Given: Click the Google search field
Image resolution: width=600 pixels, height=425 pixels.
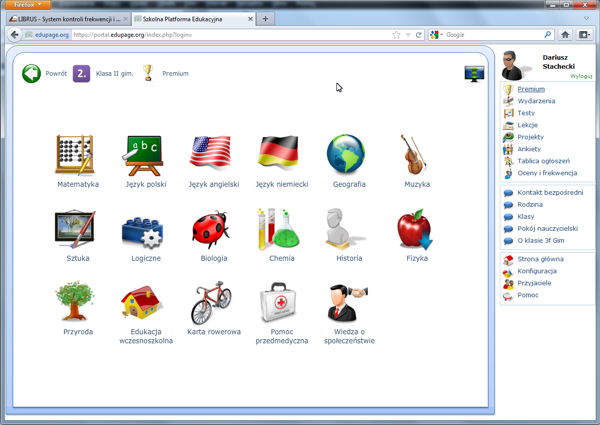Looking at the screenshot, I should 494,35.
